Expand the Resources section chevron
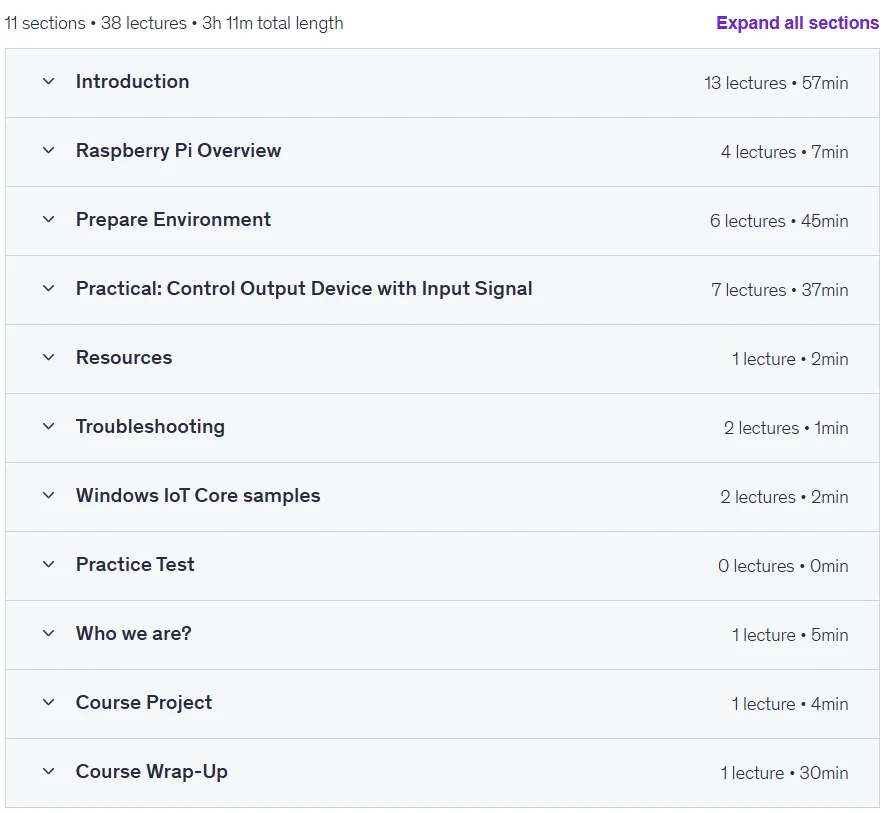884x813 pixels. (x=48, y=357)
